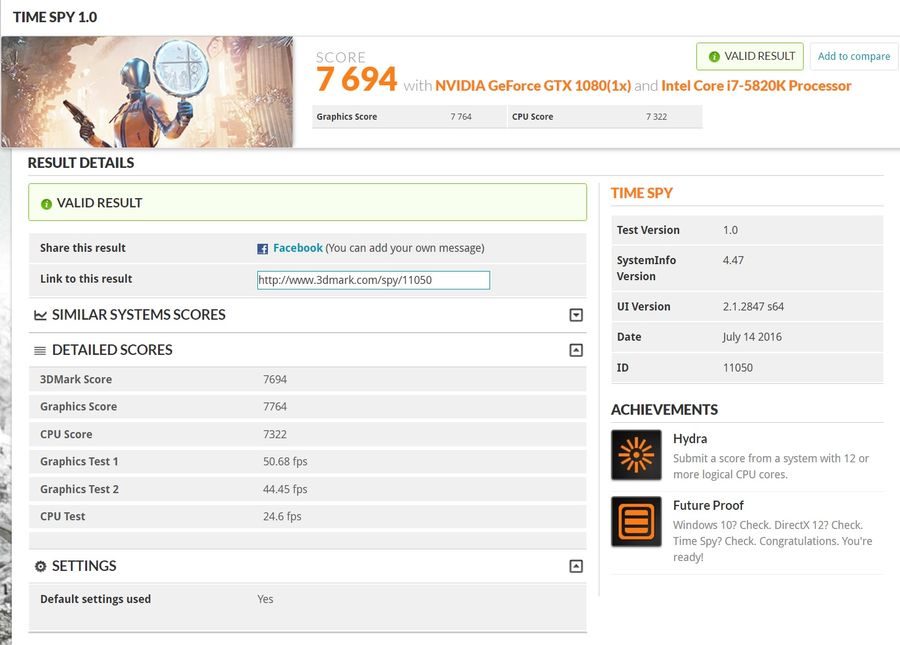Image resolution: width=900 pixels, height=645 pixels.
Task: Click the Graphics Score value 7764 in details
Action: click(275, 406)
